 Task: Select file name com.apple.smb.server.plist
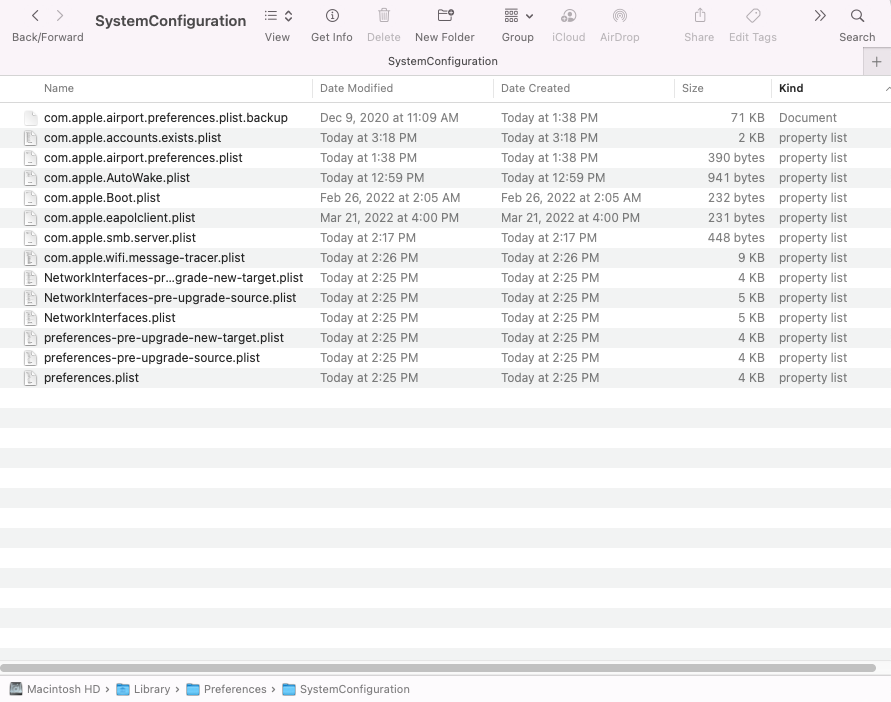click(x=120, y=238)
